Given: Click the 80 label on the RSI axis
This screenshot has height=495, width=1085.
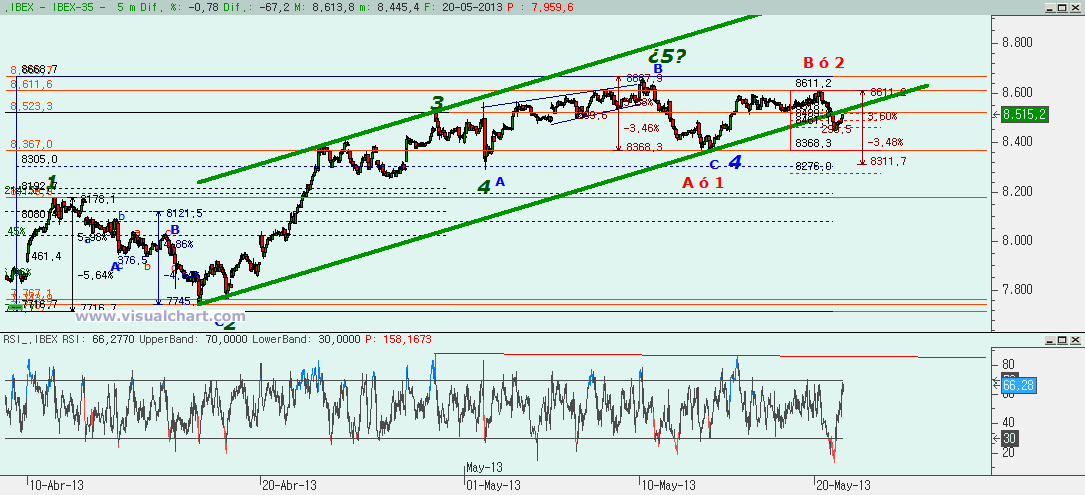Looking at the screenshot, I should click(x=1008, y=363).
